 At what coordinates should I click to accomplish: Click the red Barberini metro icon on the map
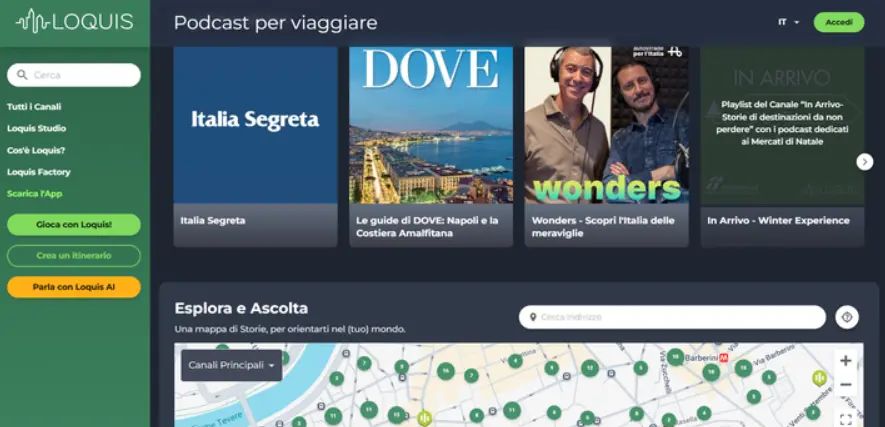tap(724, 358)
